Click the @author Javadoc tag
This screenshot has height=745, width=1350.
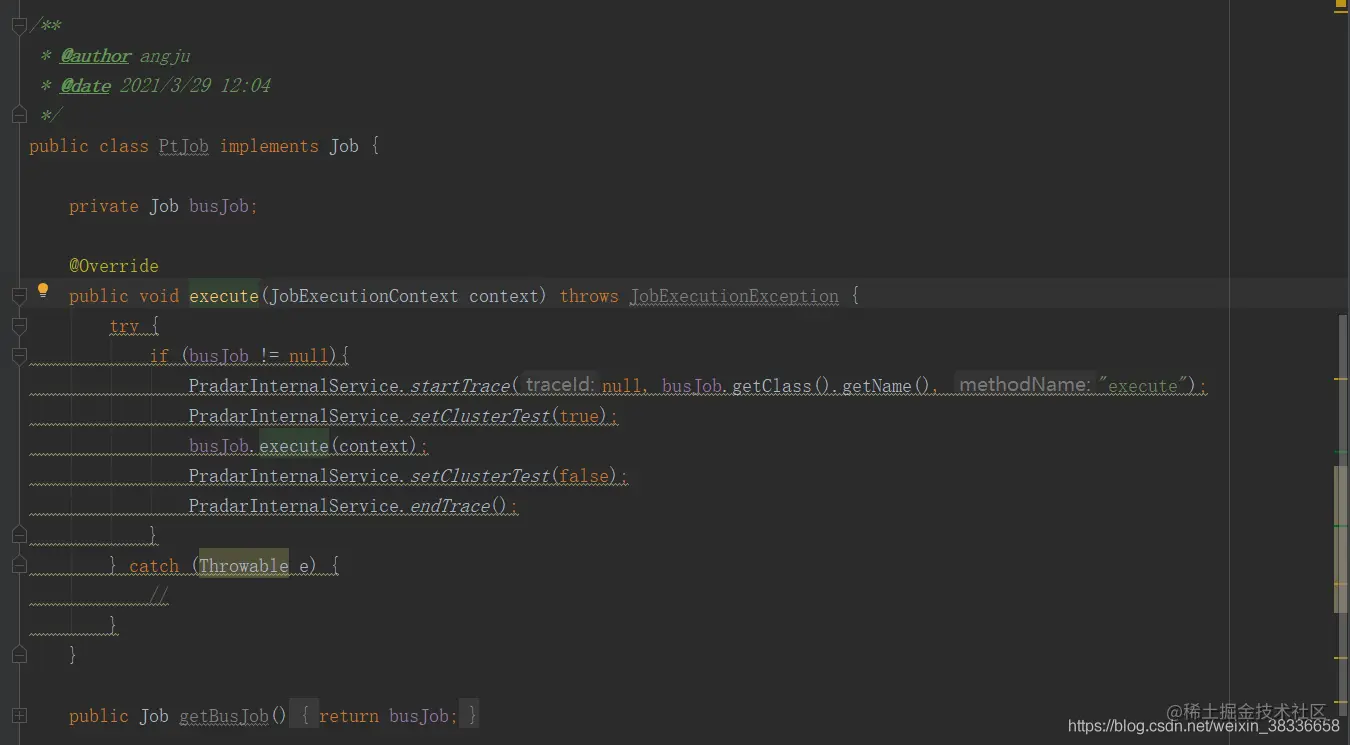(96, 56)
